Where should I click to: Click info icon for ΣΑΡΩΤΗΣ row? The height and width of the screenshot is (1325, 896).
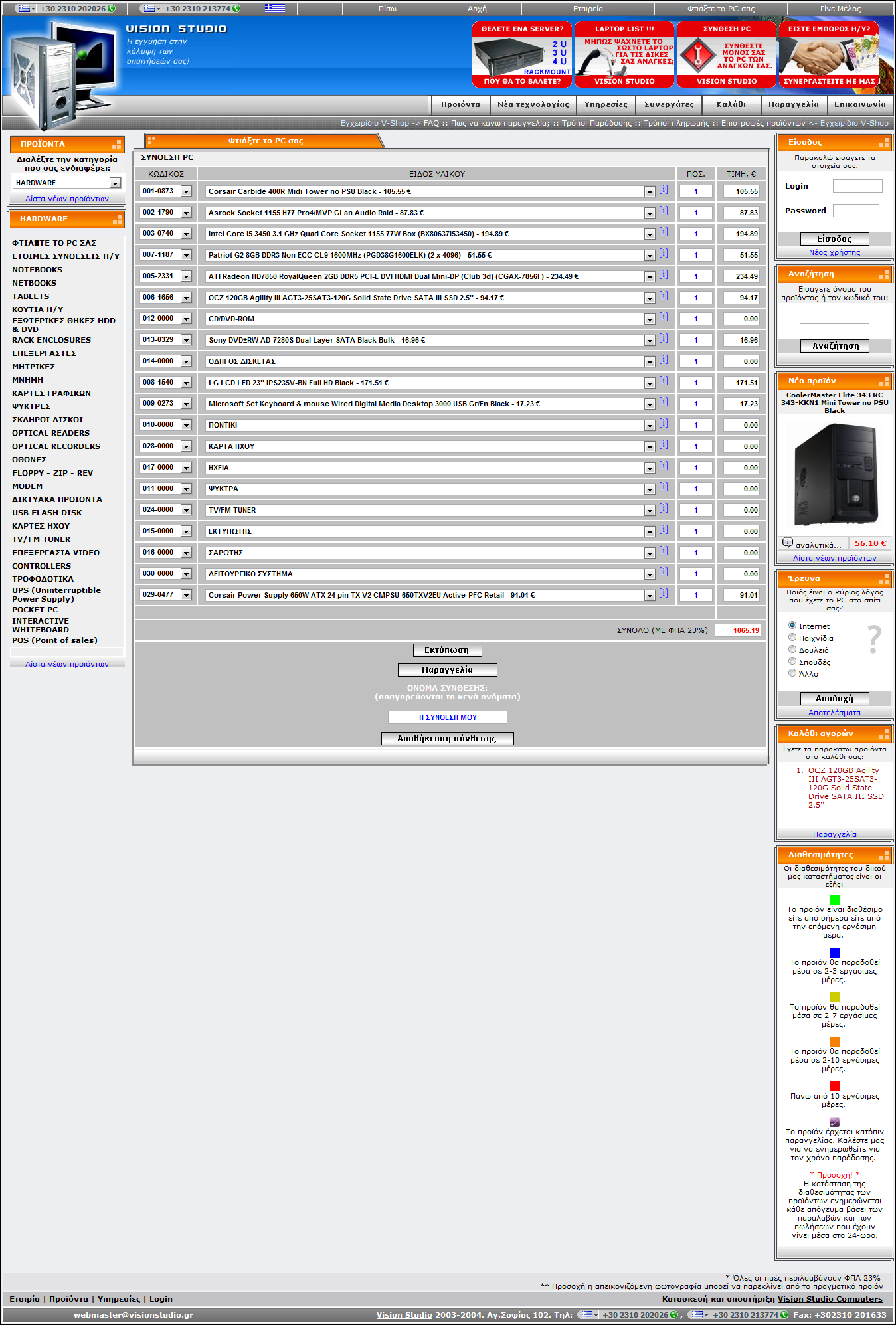[x=663, y=551]
